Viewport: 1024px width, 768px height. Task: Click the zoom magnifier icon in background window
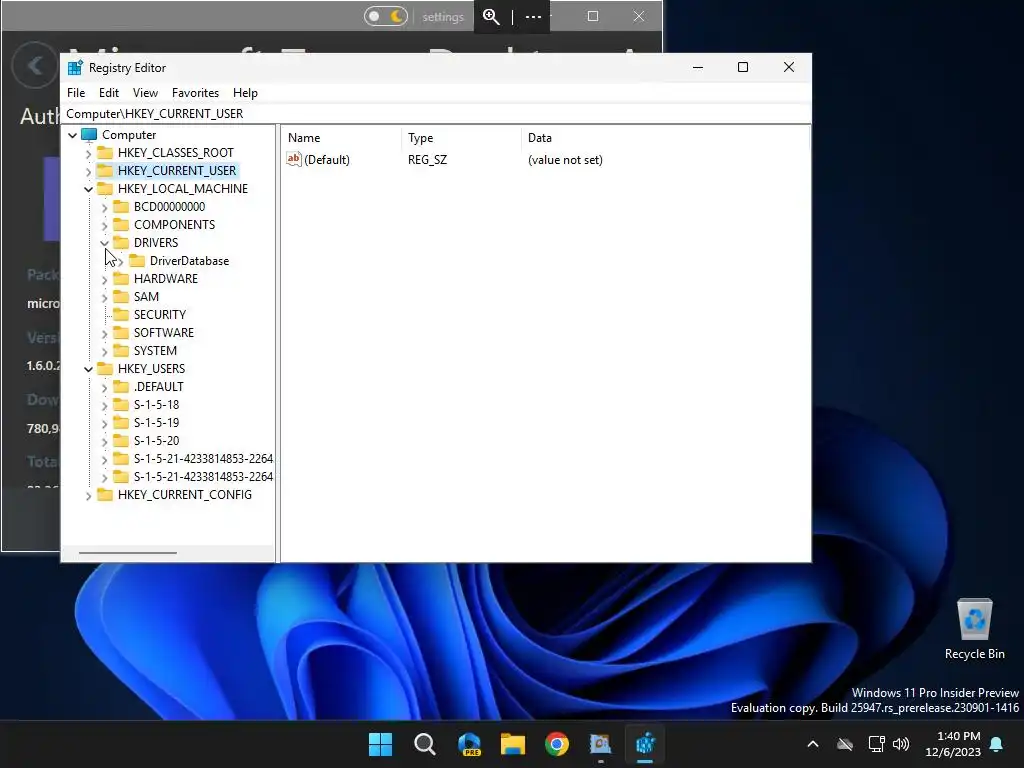(491, 17)
